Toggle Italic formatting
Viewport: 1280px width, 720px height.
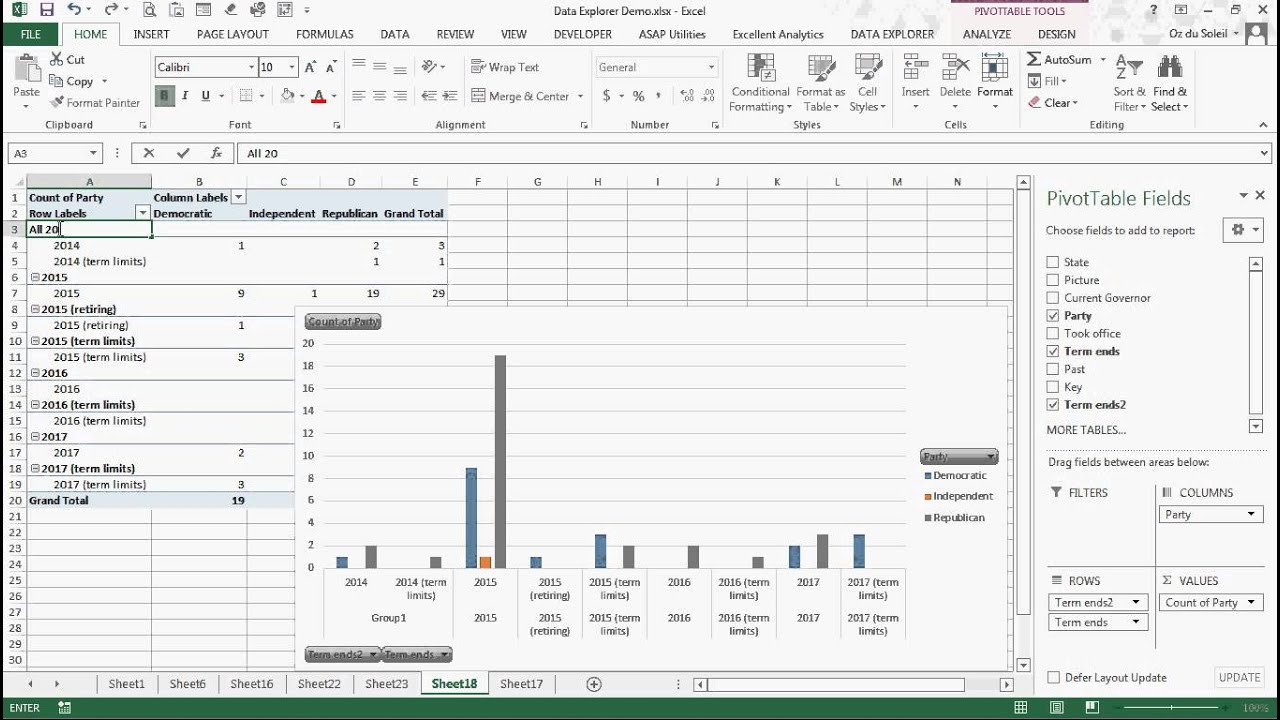(x=185, y=96)
